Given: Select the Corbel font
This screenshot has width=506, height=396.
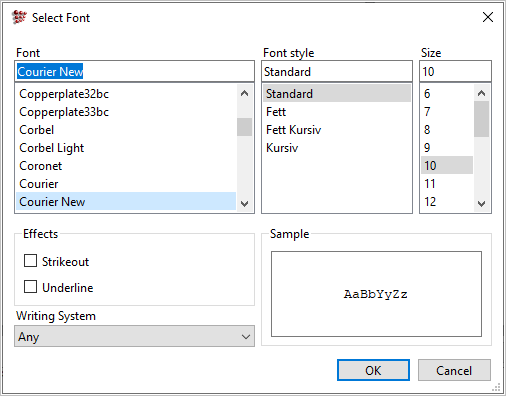Looking at the screenshot, I should pos(126,130).
